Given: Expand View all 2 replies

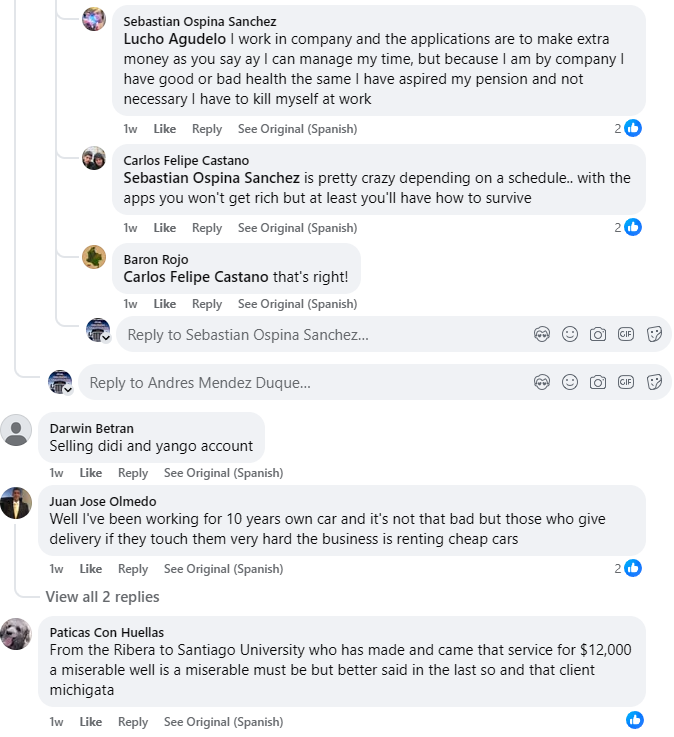Looking at the screenshot, I should pyautogui.click(x=102, y=596).
